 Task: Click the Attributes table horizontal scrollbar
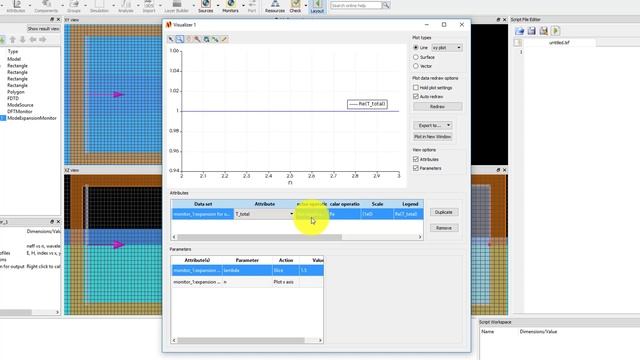point(260,237)
